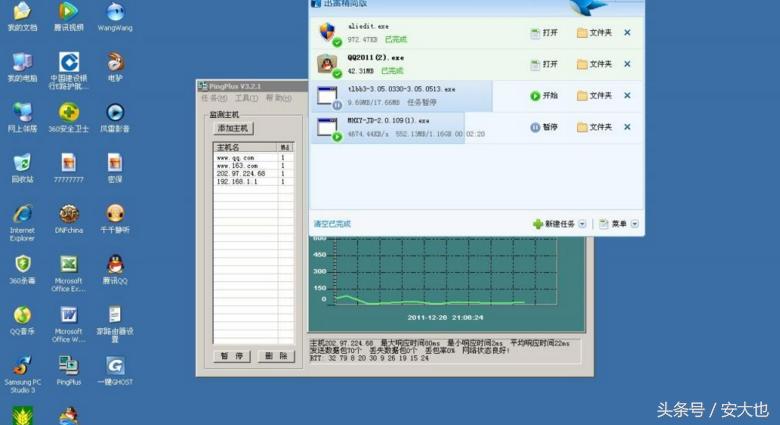This screenshot has width=780, height=425.
Task: Open the 菜单 button
Action: click(612, 224)
